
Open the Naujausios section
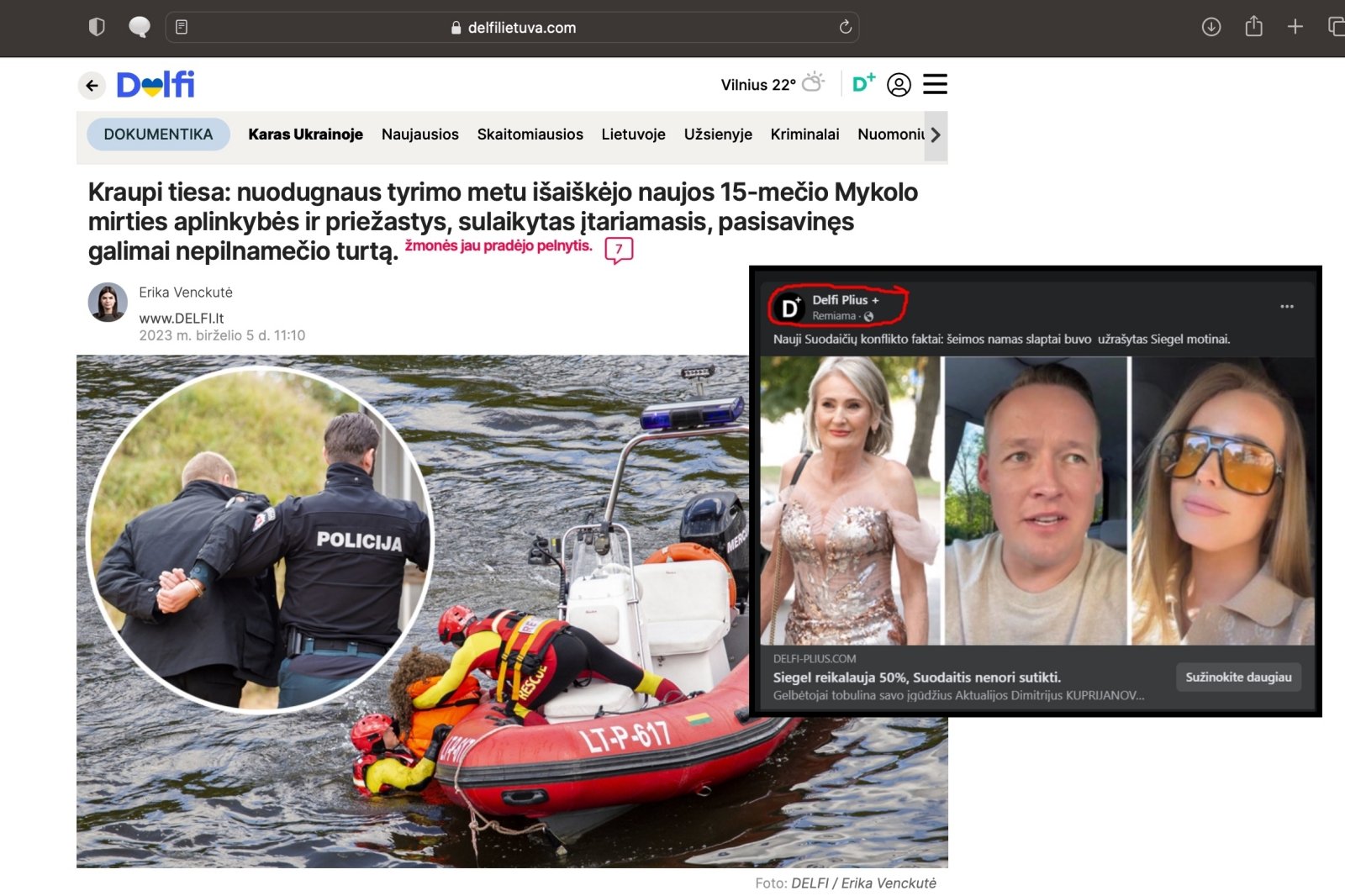419,134
